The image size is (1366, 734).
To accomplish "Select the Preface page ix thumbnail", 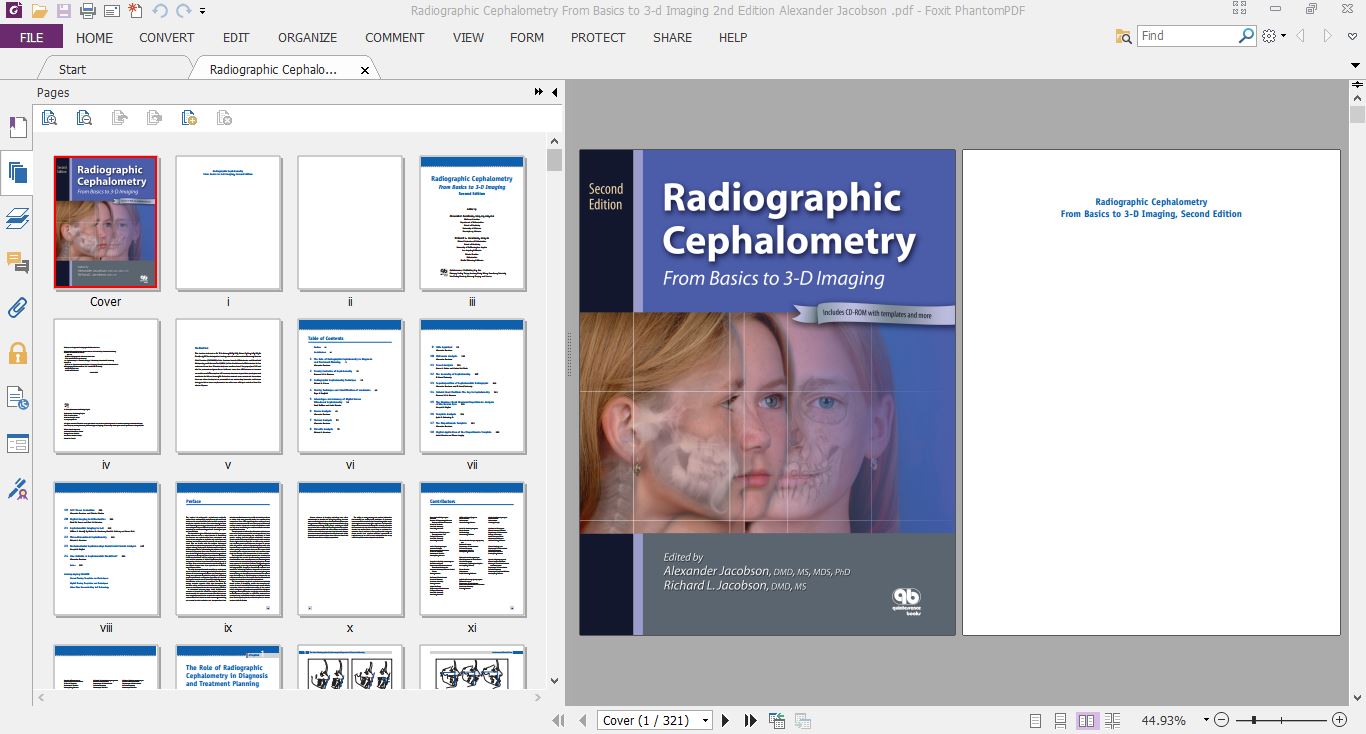I will pyautogui.click(x=228, y=549).
